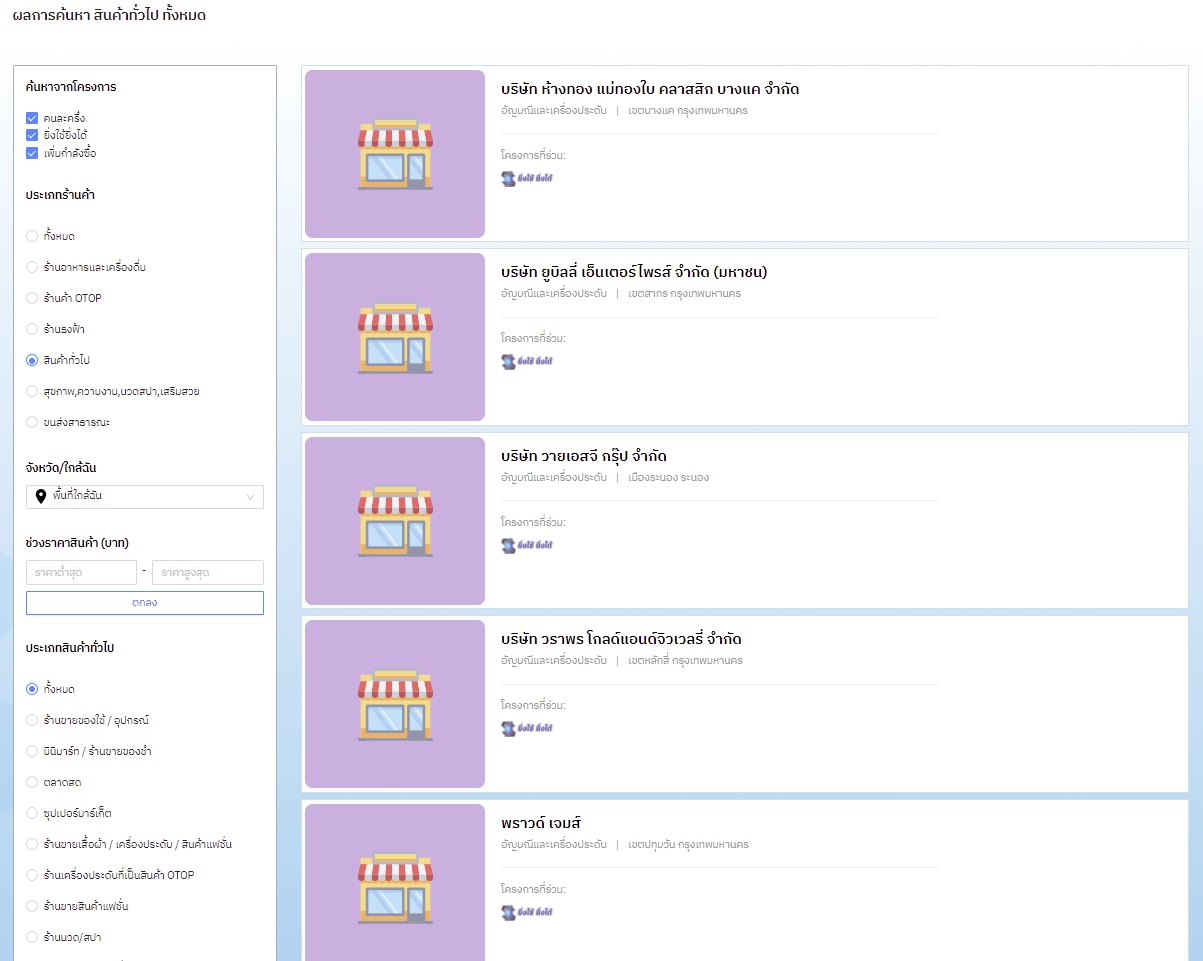Screen dimensions: 1203x961
Task: Click the shop icon for ห้างทอง แม่ทองใบ
Action: [x=395, y=154]
